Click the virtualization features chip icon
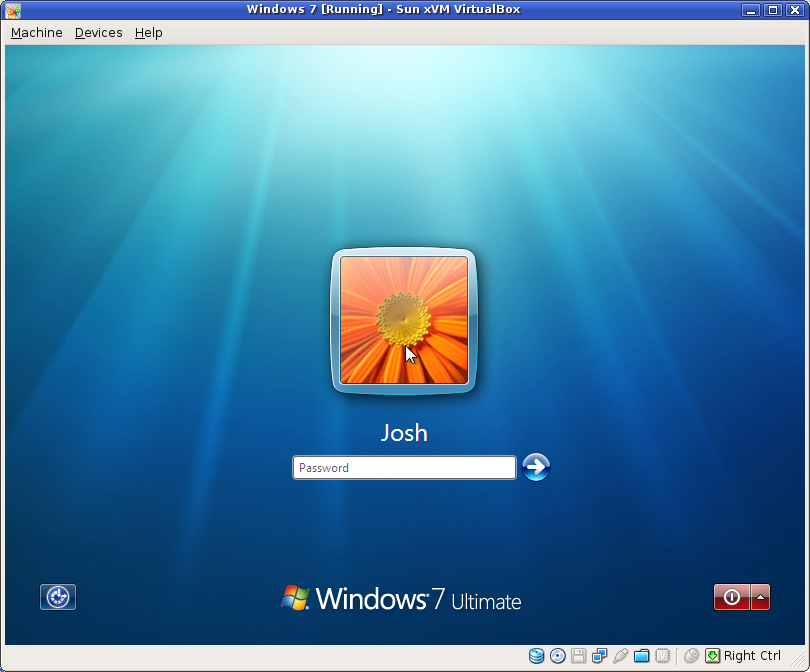Image resolution: width=810 pixels, height=672 pixels. pos(663,656)
